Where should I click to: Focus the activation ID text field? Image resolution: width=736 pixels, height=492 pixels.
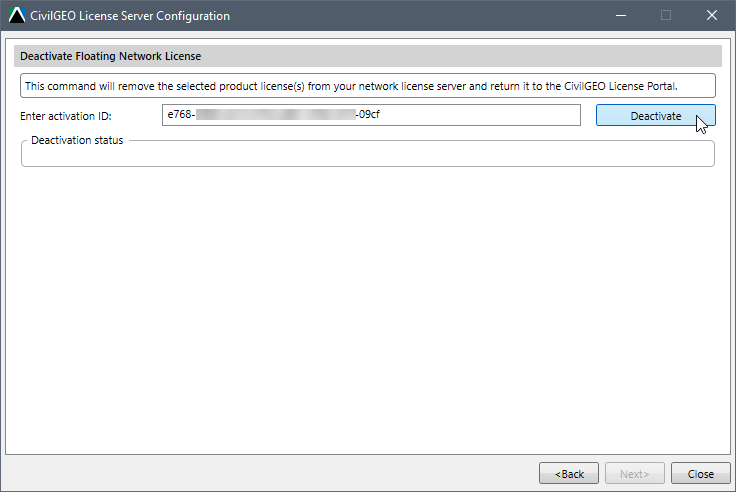pyautogui.click(x=371, y=115)
